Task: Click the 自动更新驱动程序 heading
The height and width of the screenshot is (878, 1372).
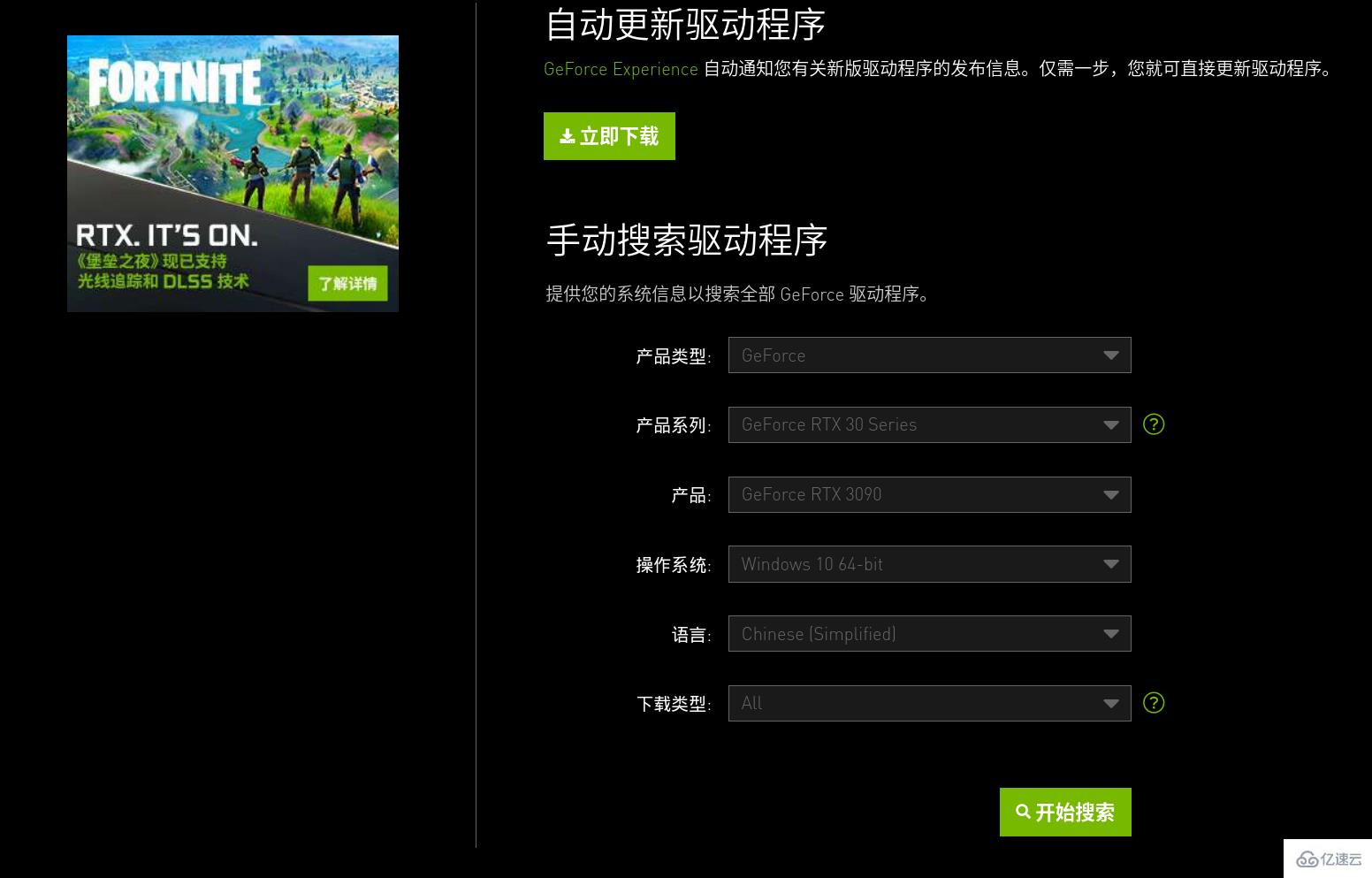Action: [x=685, y=25]
